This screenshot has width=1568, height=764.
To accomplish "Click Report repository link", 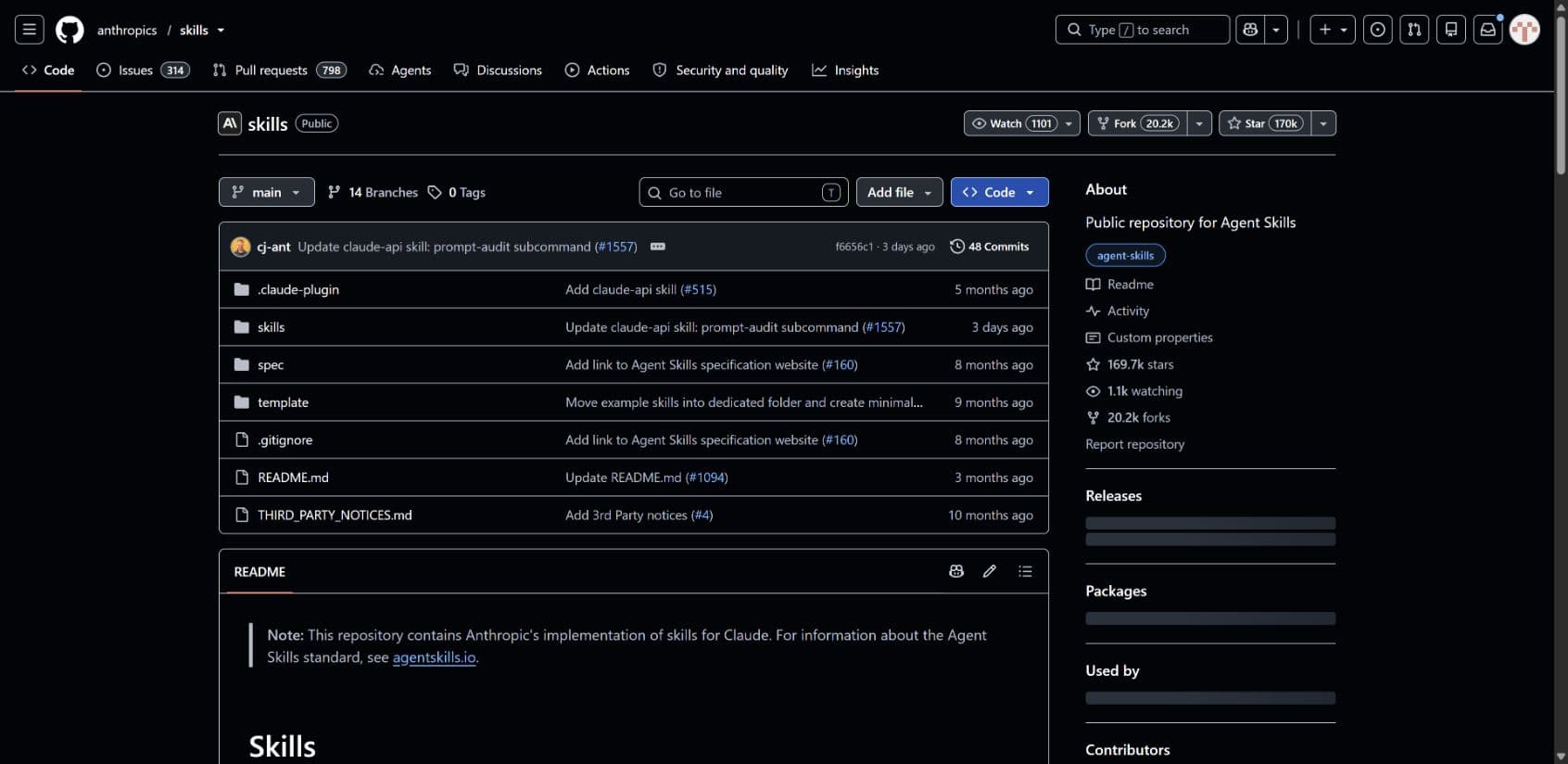I will pyautogui.click(x=1134, y=444).
